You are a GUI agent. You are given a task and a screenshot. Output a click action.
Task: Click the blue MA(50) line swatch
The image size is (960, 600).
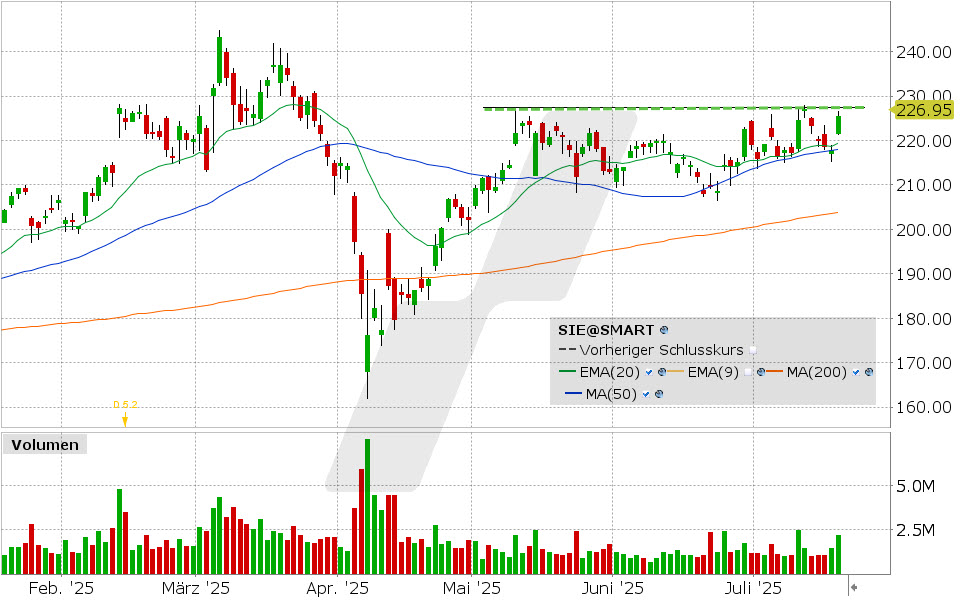tap(574, 393)
